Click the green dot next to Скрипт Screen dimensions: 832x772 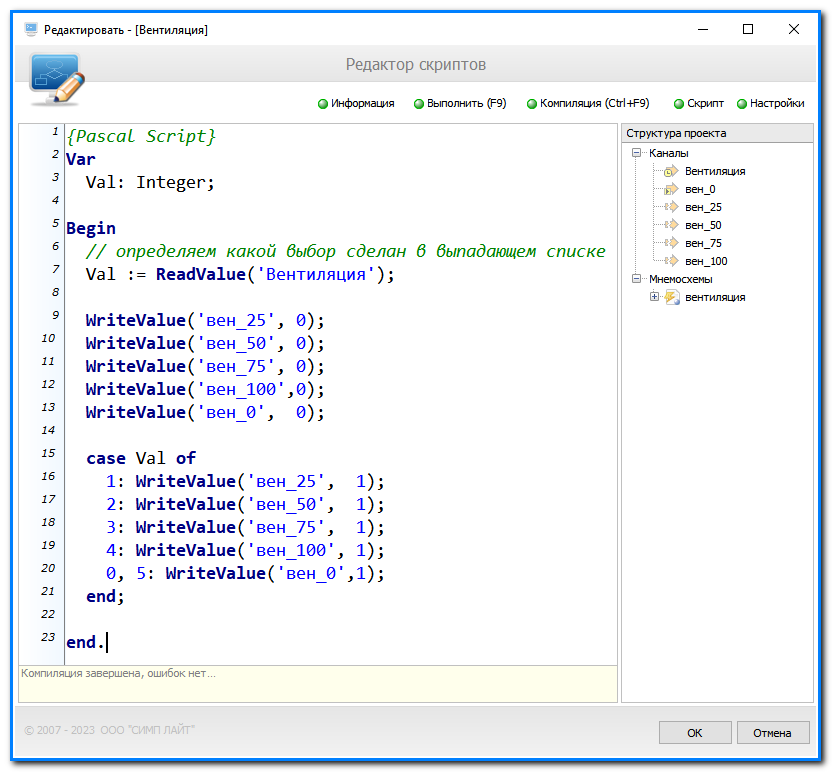(x=679, y=104)
